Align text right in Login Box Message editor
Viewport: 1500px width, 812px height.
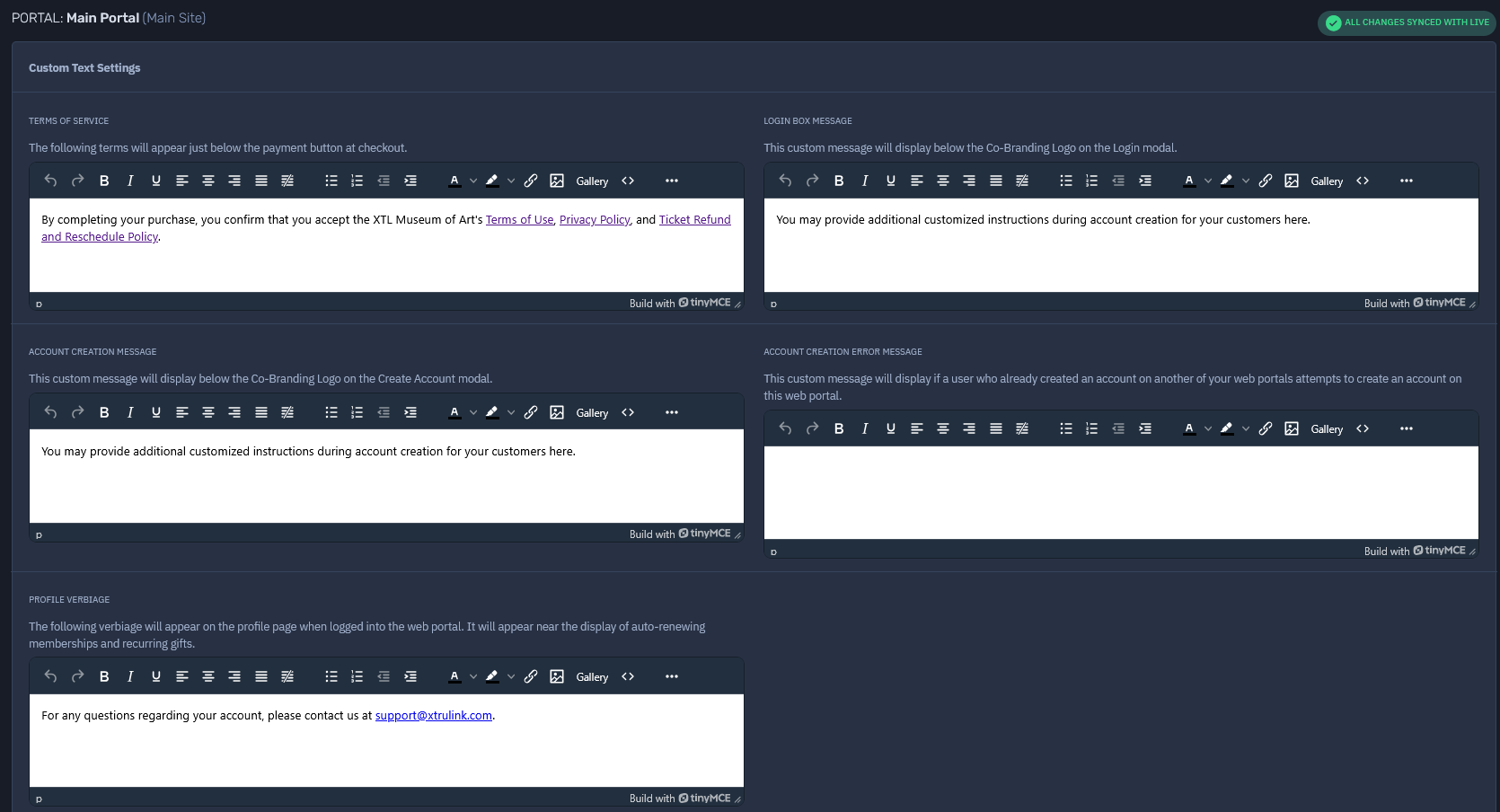click(x=969, y=181)
